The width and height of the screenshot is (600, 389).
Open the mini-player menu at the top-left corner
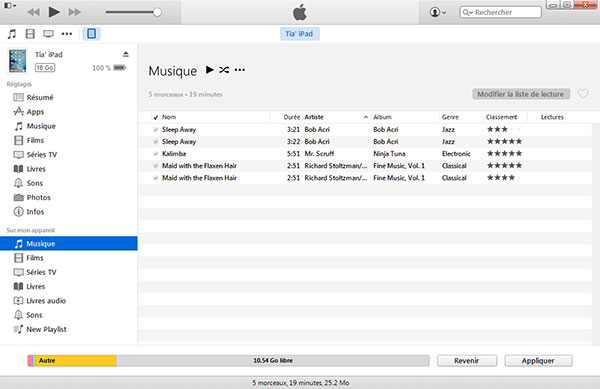point(10,5)
